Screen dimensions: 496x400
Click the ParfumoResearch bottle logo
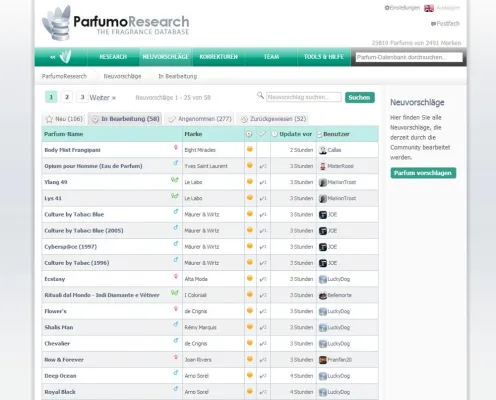pyautogui.click(x=57, y=23)
